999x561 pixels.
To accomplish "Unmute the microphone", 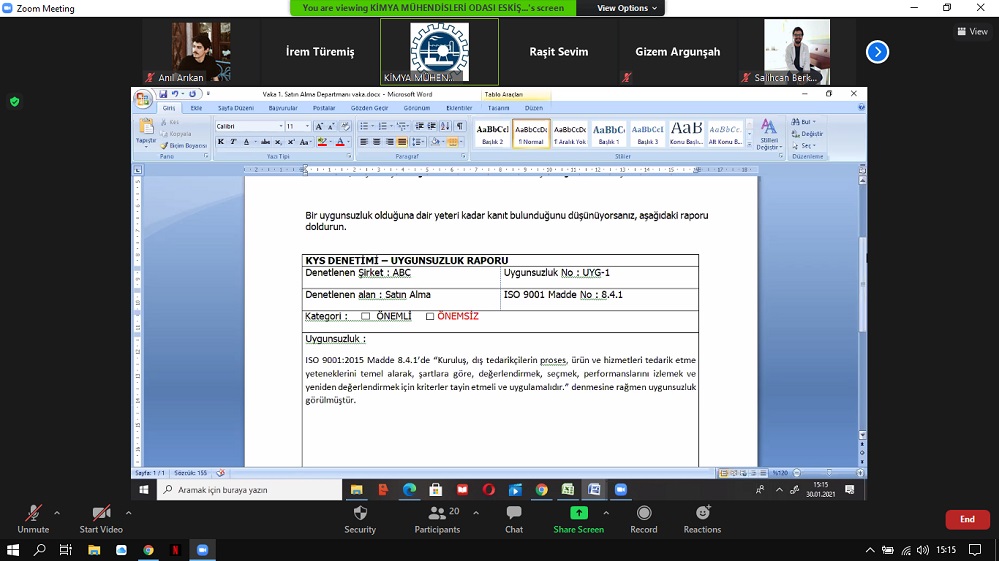I will coord(33,518).
